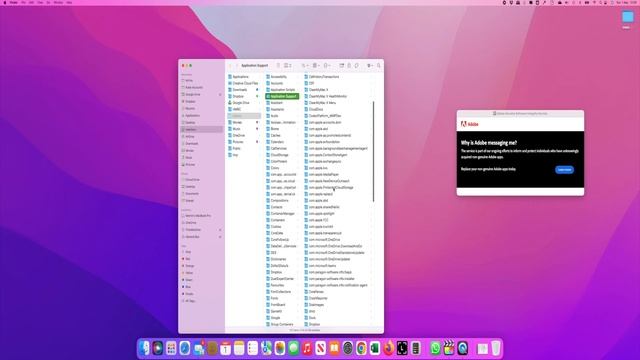This screenshot has width=640, height=360.
Task: Launch Siri from the Dock
Action: click(x=158, y=348)
